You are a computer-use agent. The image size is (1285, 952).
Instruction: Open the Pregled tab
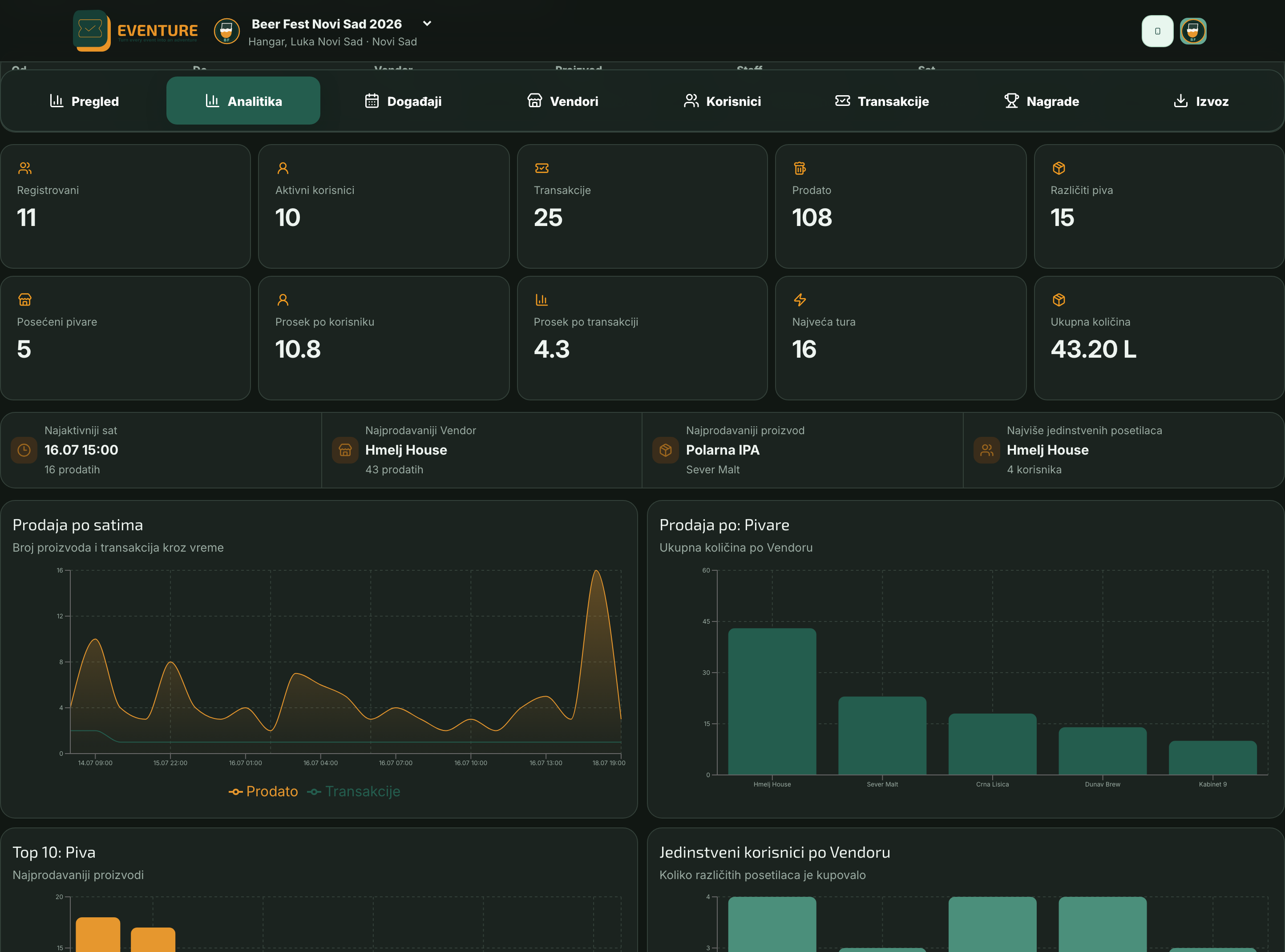84,101
